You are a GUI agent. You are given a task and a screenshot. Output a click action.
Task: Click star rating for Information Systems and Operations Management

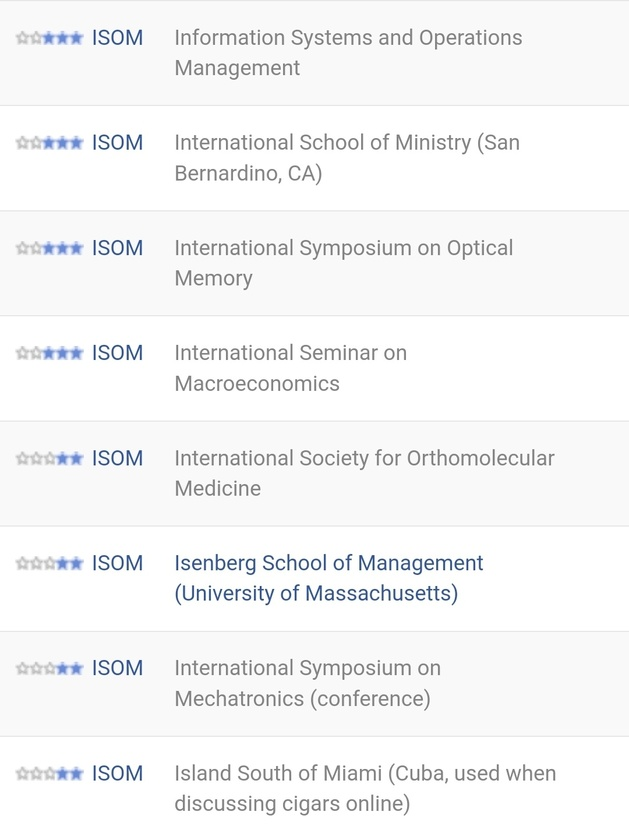point(49,38)
